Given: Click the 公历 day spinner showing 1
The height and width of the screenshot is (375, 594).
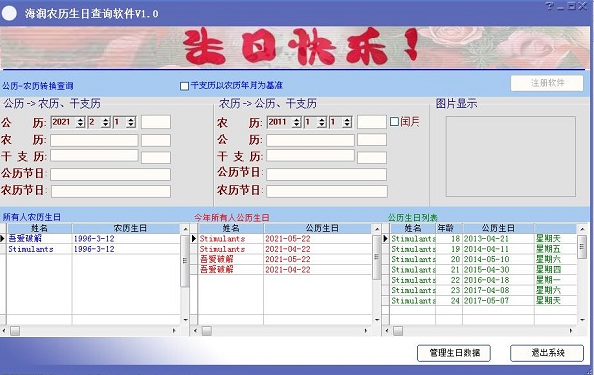Looking at the screenshot, I should click(124, 122).
